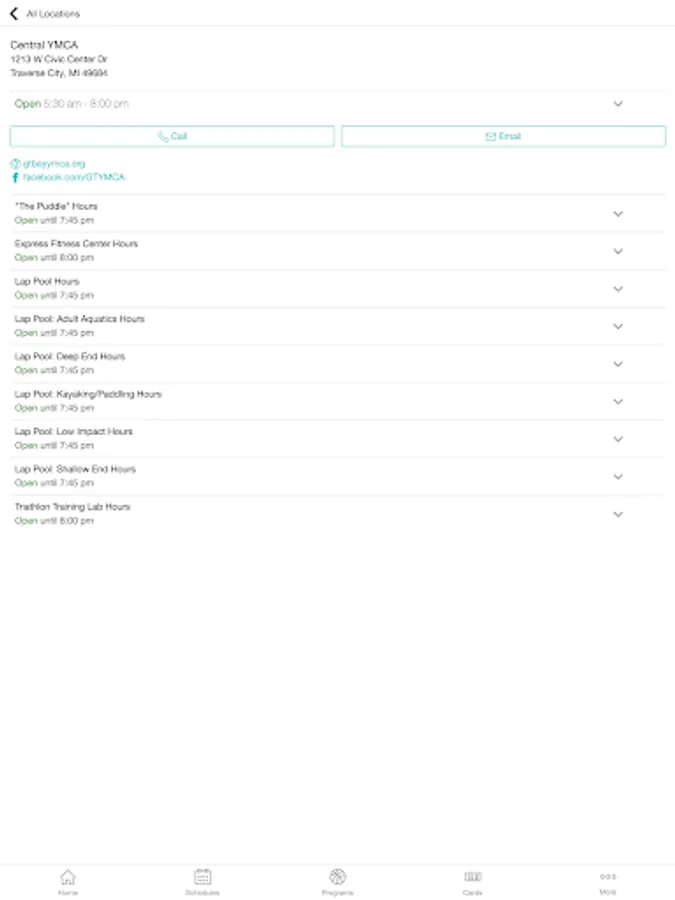Expand Express Fitness Center Hours chevron
675x900 pixels.
618,251
